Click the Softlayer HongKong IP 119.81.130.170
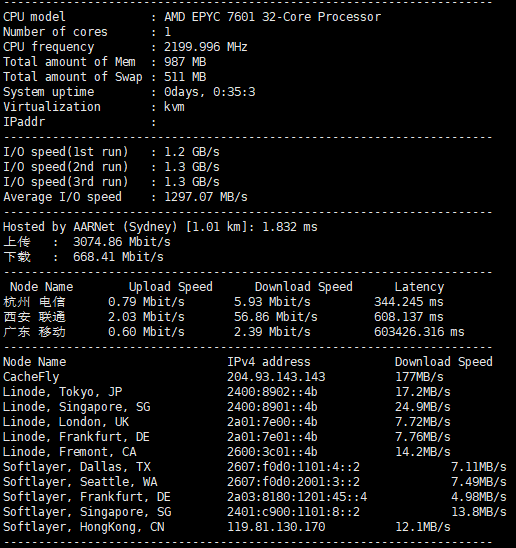 pyautogui.click(x=276, y=527)
